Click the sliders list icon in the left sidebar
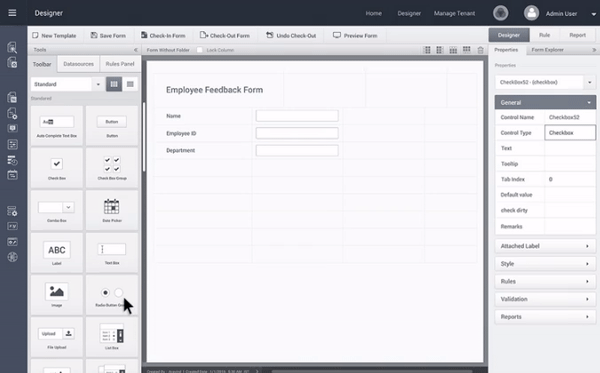Screen dimensions: 600x373 pos(12,144)
